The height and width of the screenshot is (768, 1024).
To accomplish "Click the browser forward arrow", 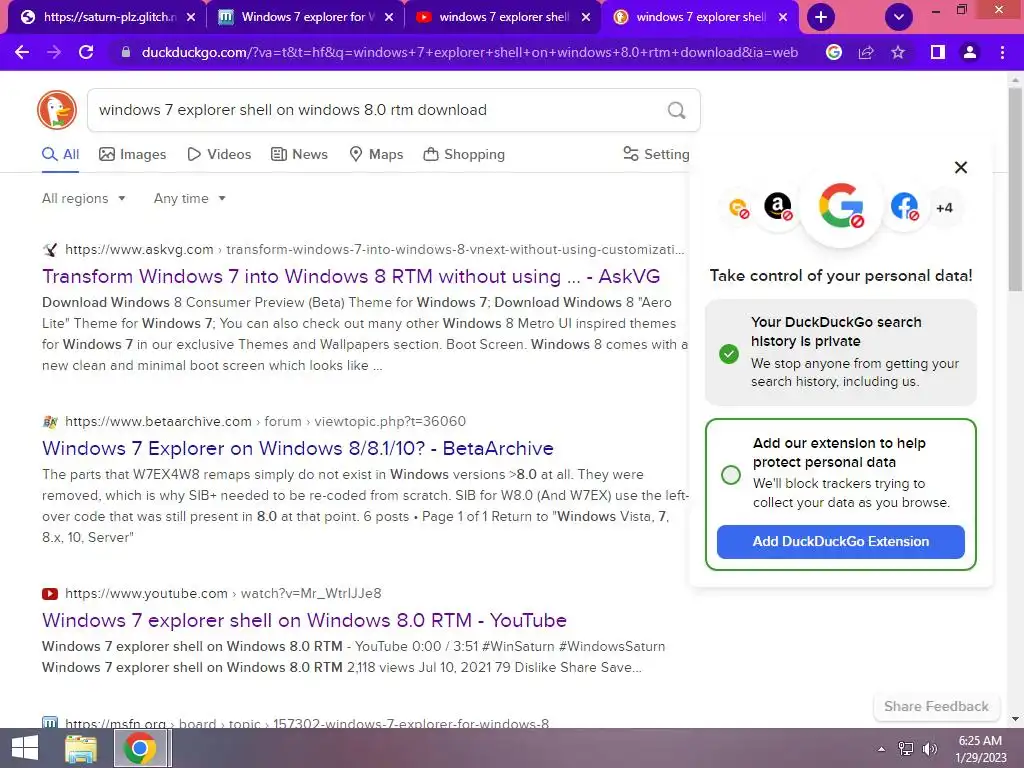I will (54, 52).
